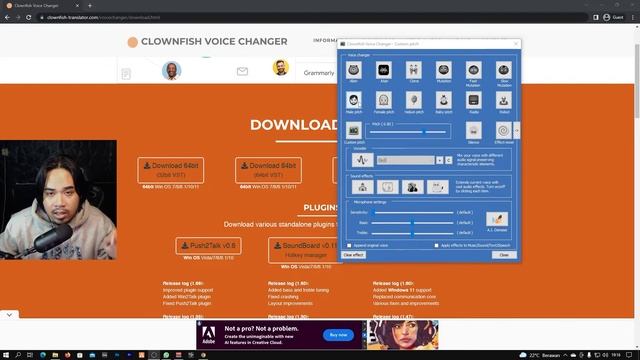Open WhatsApp from the taskbar
Image resolution: width=640 pixels, height=360 pixels.
pos(166,355)
